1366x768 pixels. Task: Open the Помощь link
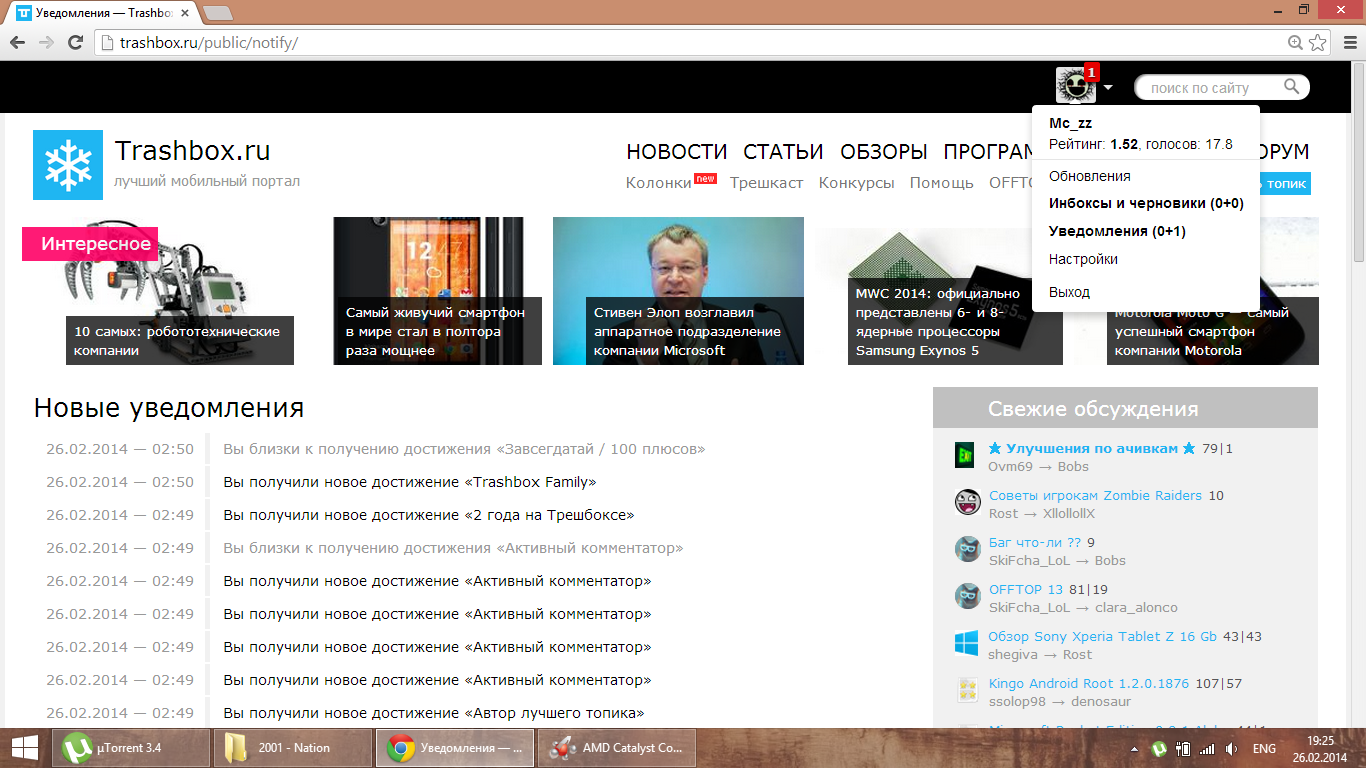click(941, 183)
